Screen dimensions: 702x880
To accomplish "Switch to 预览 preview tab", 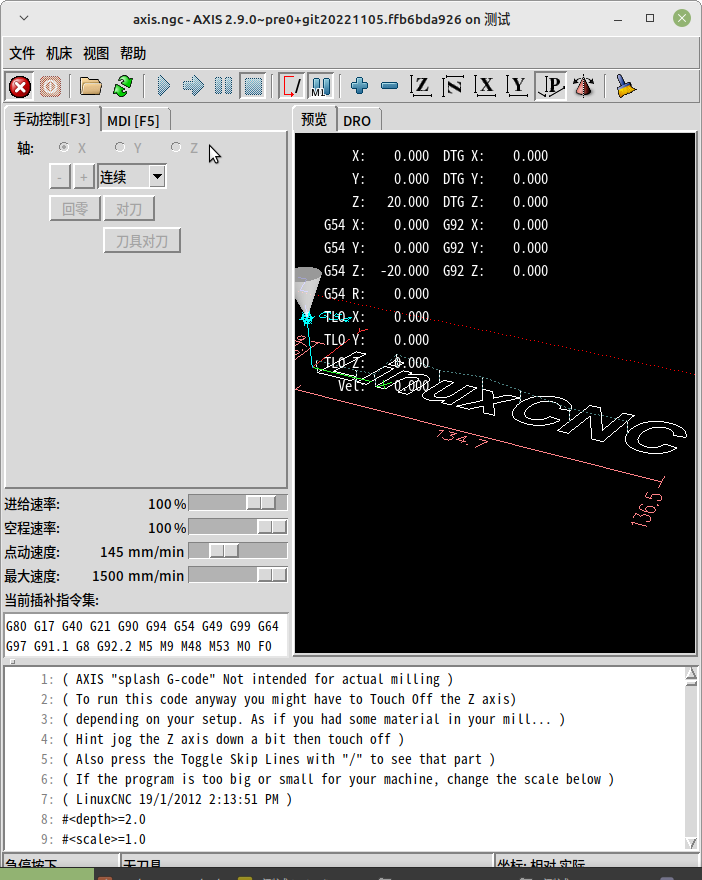I will point(314,120).
